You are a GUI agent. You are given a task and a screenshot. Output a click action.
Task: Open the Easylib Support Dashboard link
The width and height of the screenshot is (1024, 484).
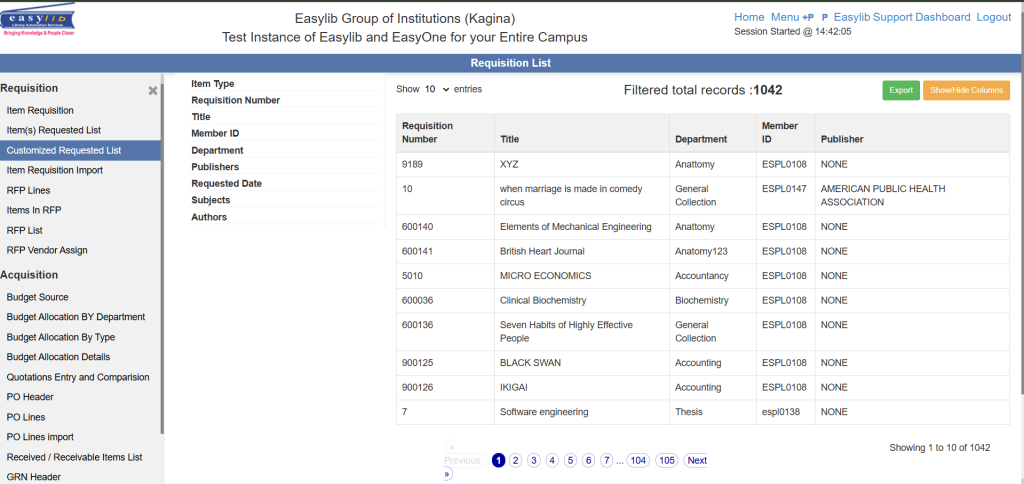(902, 17)
